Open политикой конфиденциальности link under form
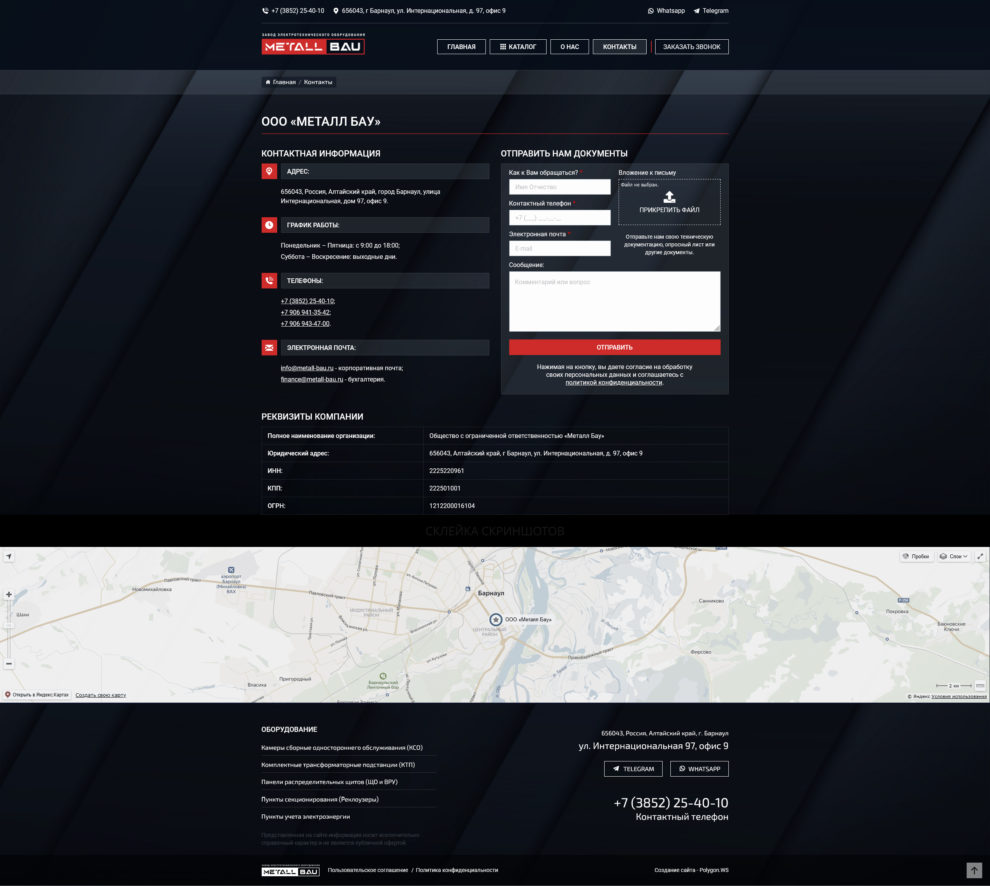Image resolution: width=990 pixels, height=886 pixels. click(x=614, y=383)
